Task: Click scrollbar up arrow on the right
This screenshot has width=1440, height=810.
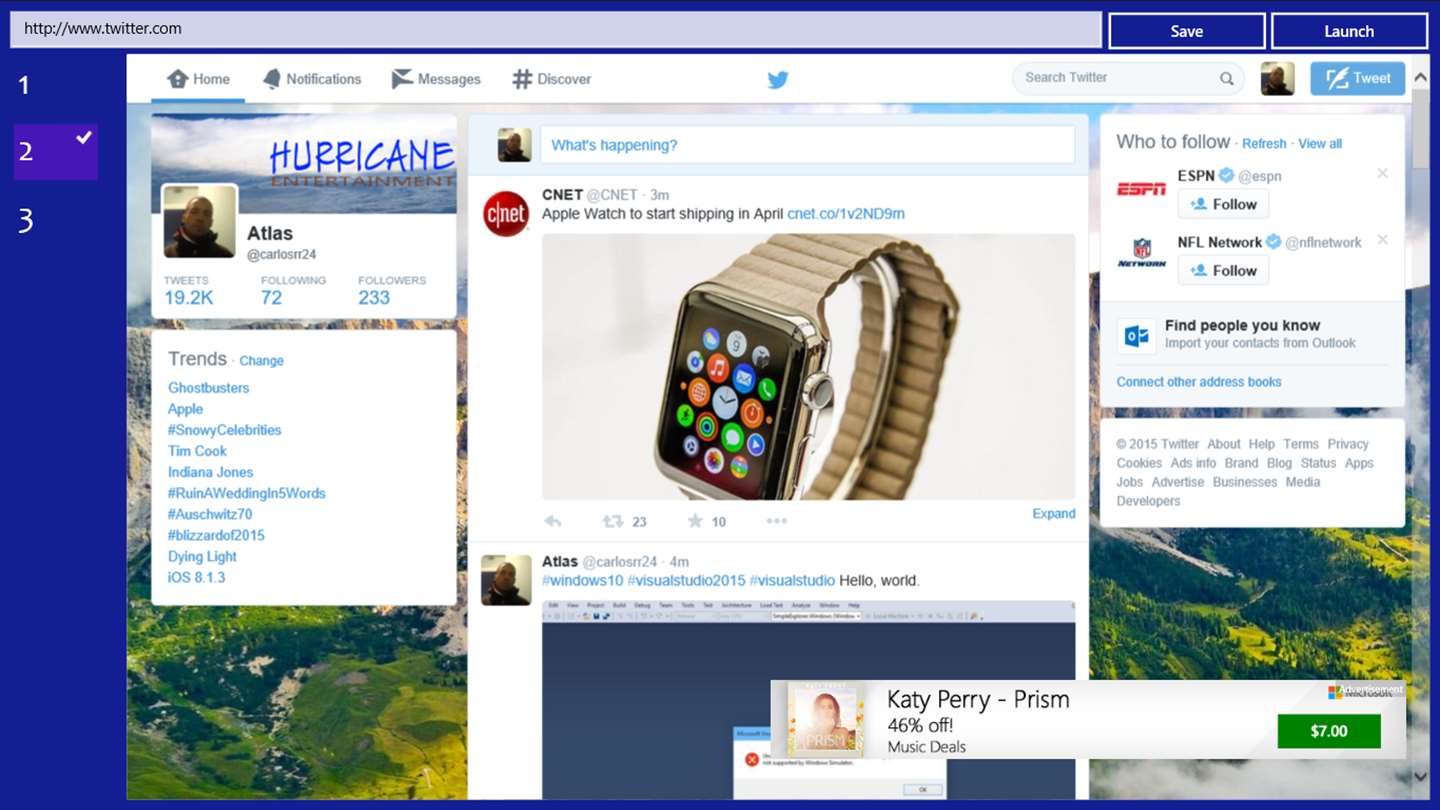Action: point(1420,78)
